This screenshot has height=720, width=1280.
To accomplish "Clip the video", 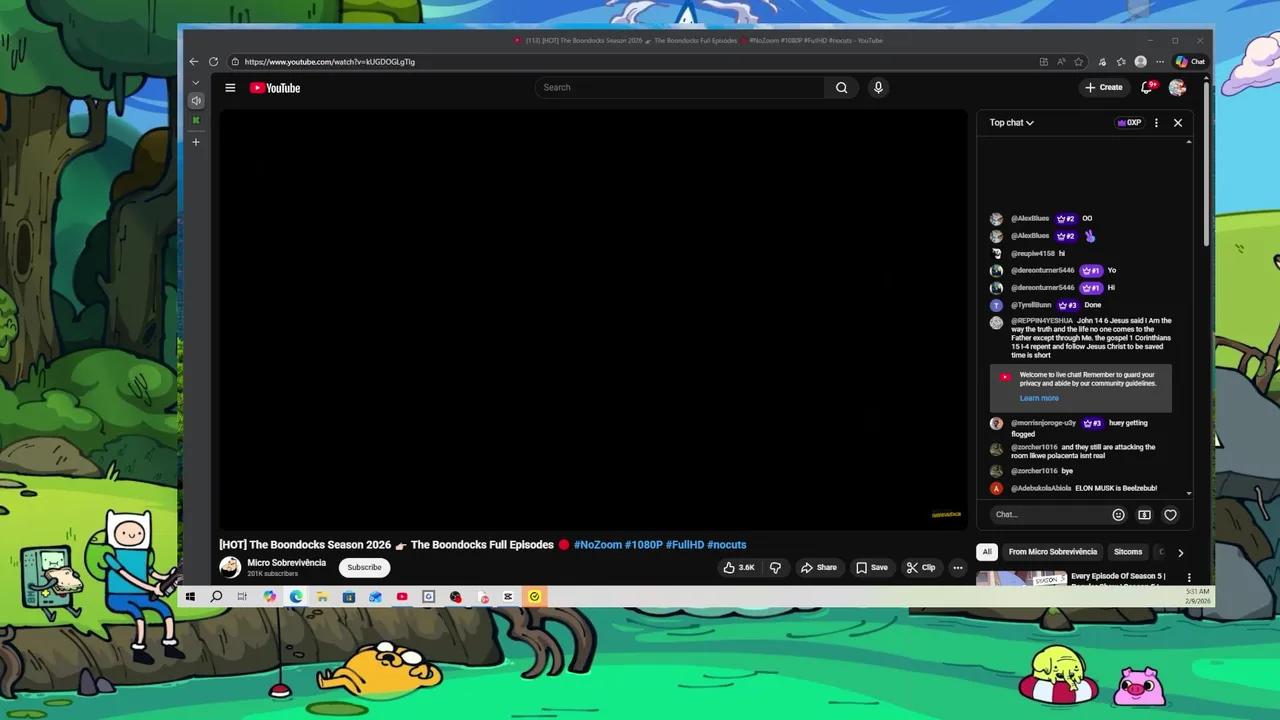I will pos(921,567).
